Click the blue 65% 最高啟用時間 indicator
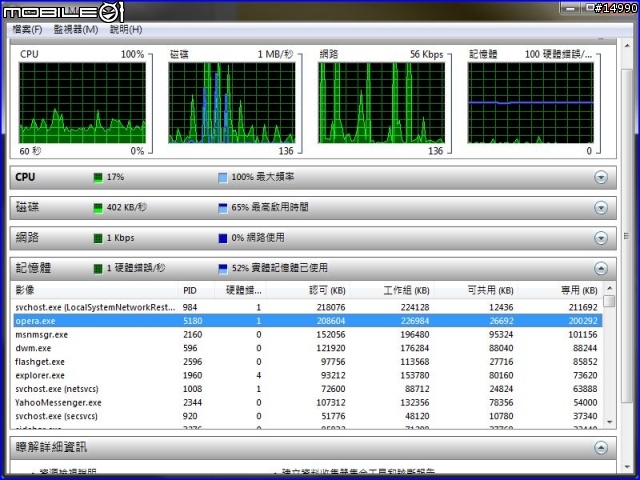 coord(223,208)
